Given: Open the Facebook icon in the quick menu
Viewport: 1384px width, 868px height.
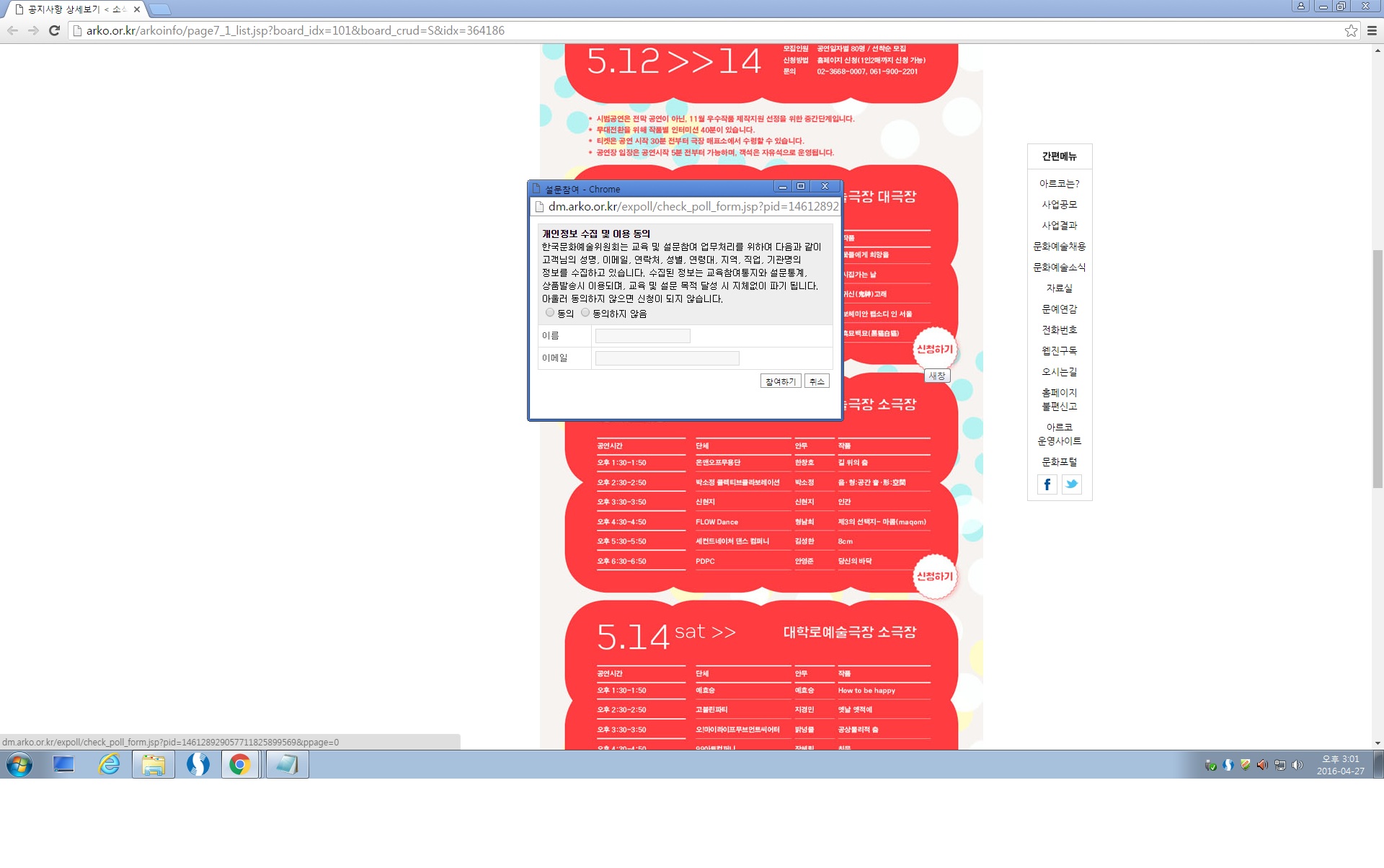Looking at the screenshot, I should (x=1047, y=484).
